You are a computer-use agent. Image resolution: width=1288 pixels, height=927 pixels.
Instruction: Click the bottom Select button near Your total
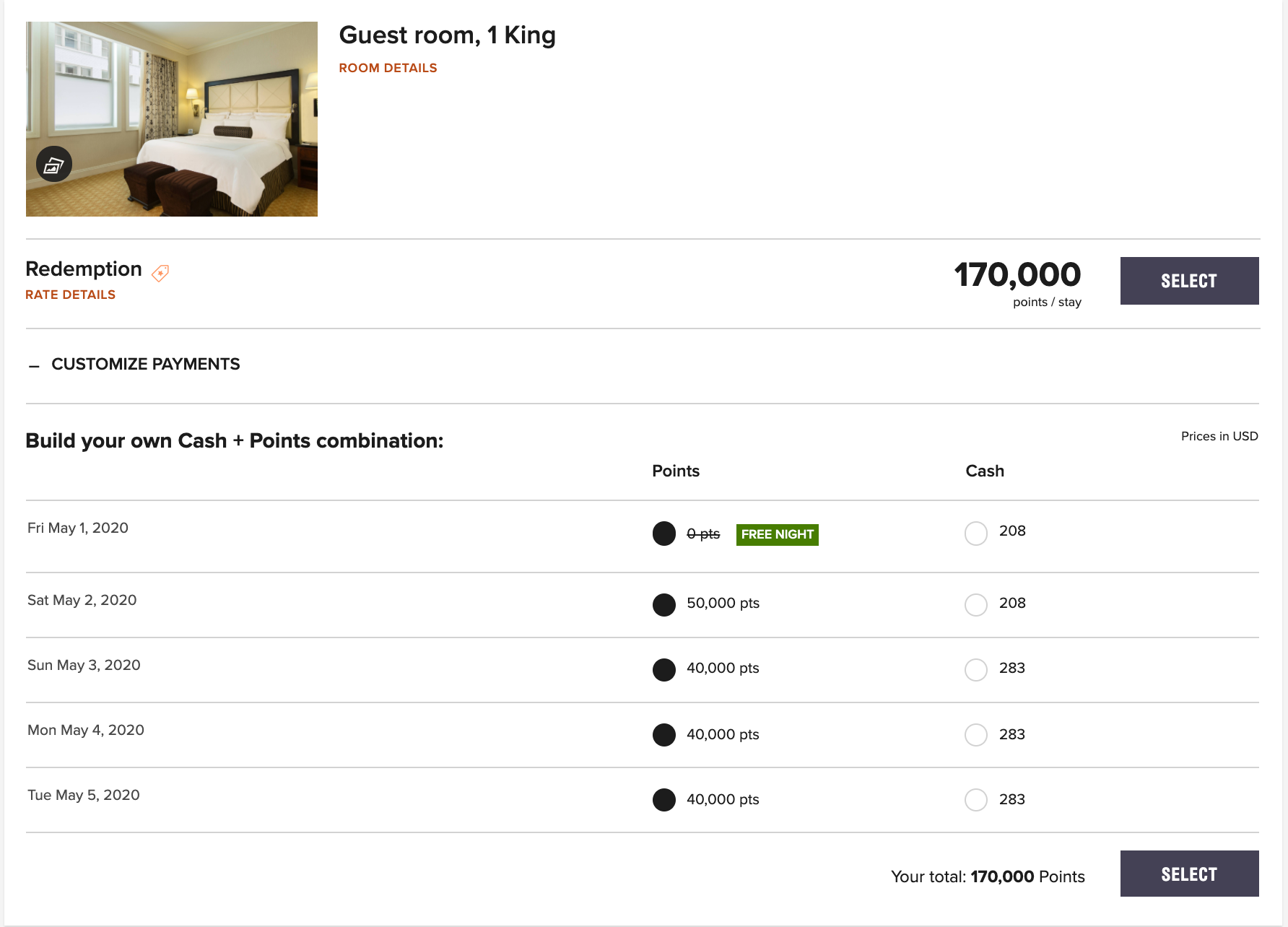(x=1188, y=874)
